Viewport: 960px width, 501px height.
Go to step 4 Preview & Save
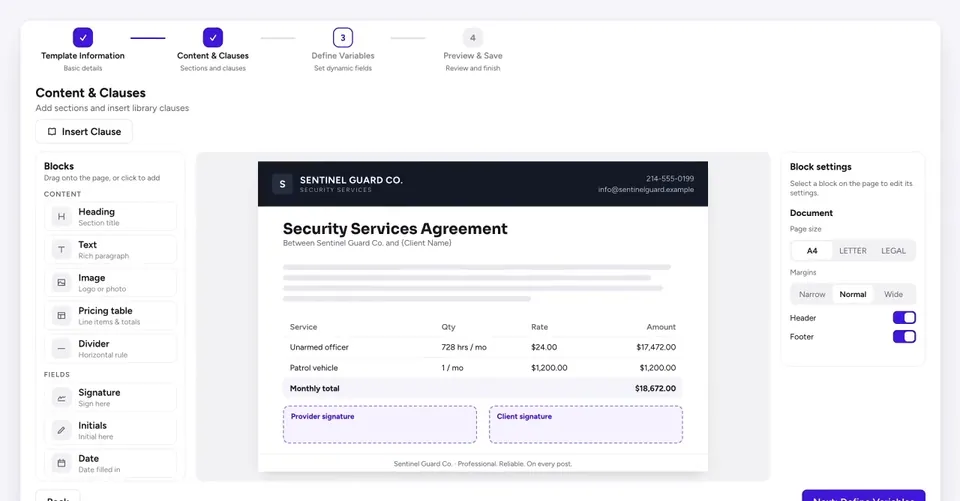473,37
